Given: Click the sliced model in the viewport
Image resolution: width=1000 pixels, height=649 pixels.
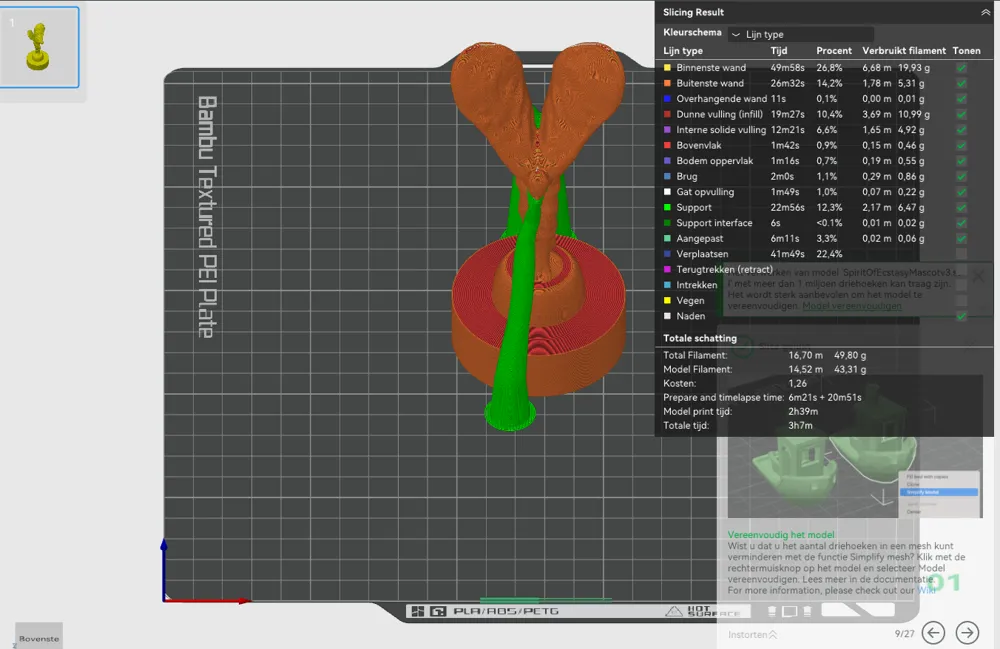Looking at the screenshot, I should pyautogui.click(x=539, y=217).
